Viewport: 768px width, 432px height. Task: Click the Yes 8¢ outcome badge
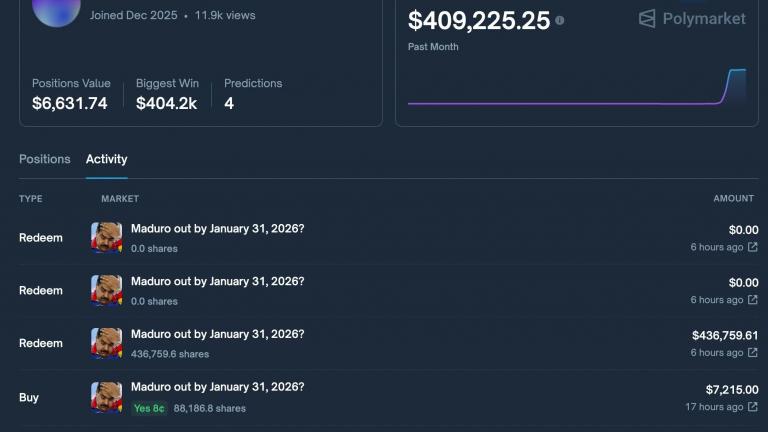pyautogui.click(x=149, y=408)
